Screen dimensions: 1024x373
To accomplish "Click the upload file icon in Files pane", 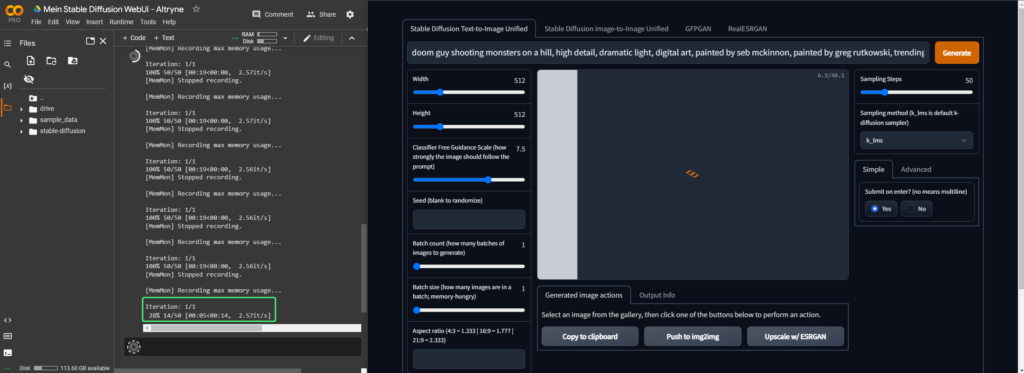I will tap(31, 61).
